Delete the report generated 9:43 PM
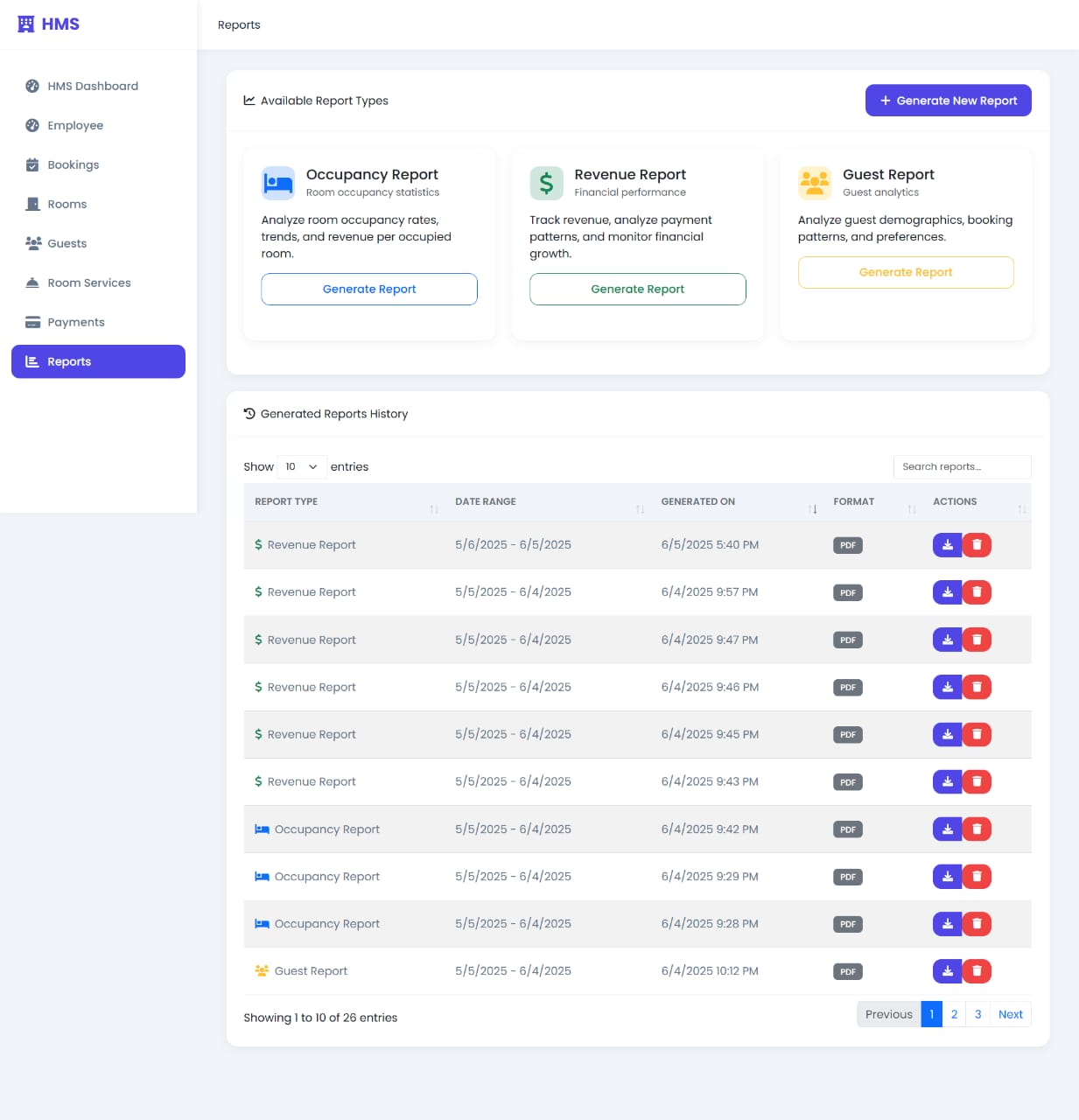The width and height of the screenshot is (1079, 1120). point(977,781)
